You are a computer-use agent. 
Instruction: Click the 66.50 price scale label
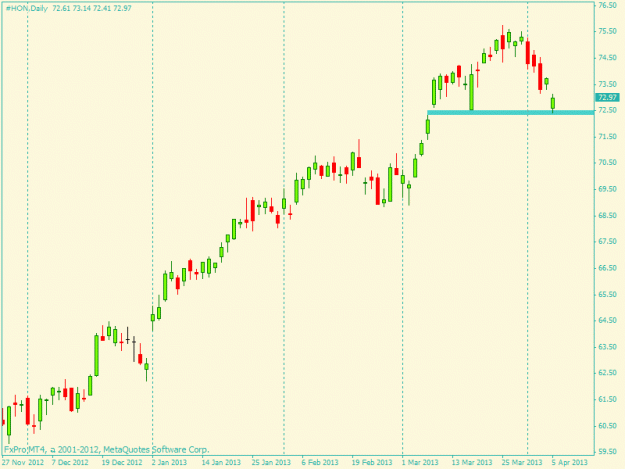click(x=607, y=268)
